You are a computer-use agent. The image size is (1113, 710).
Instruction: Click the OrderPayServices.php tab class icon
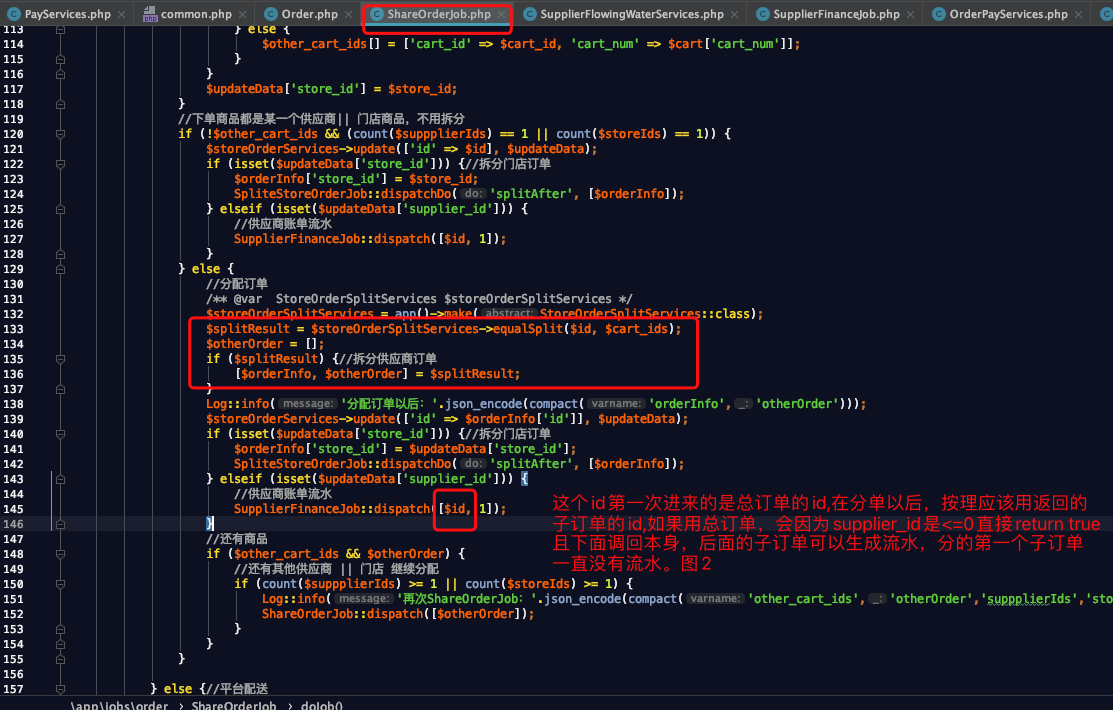pos(938,14)
